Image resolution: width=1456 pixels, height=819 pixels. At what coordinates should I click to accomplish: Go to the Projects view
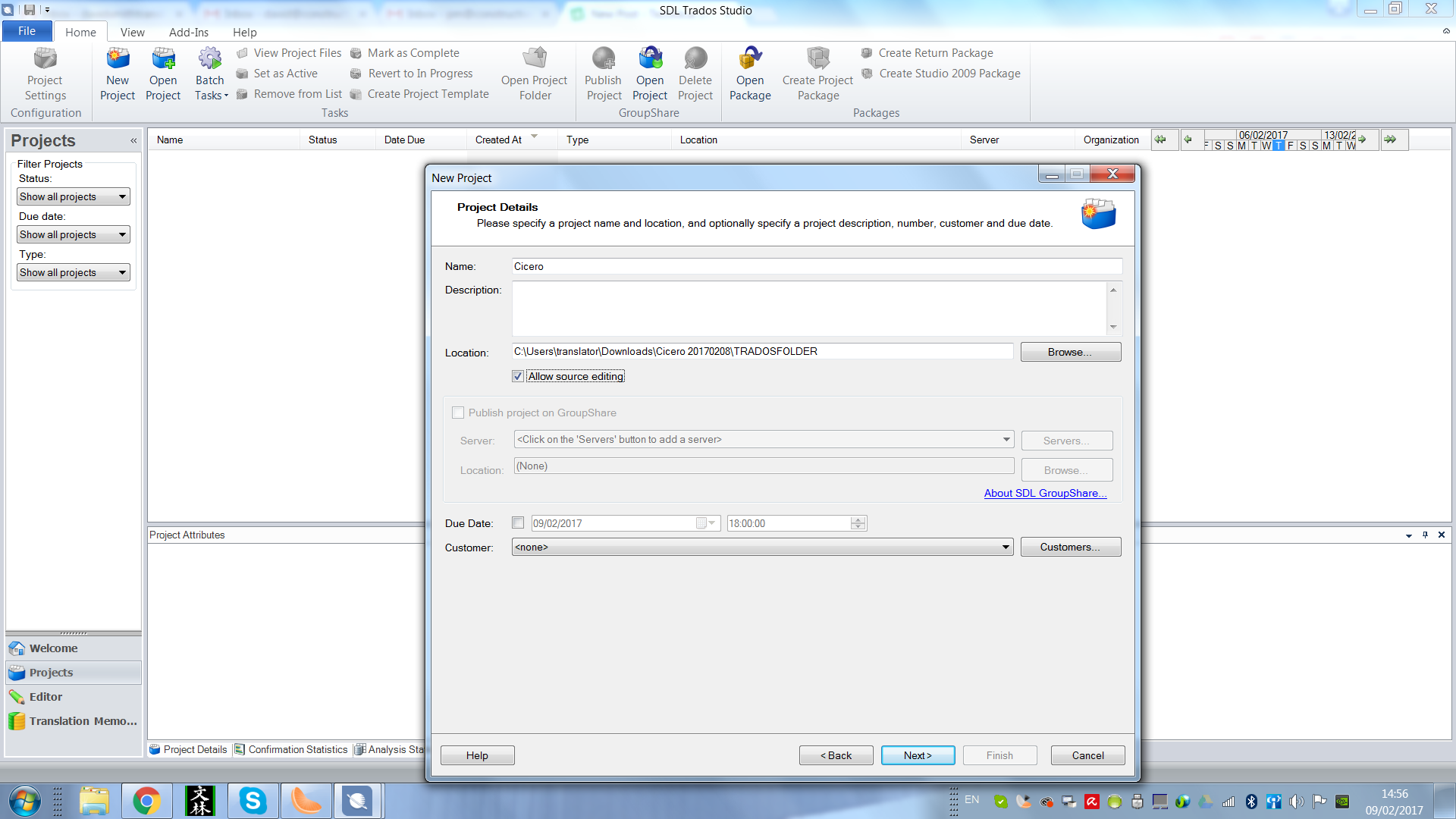tap(74, 673)
